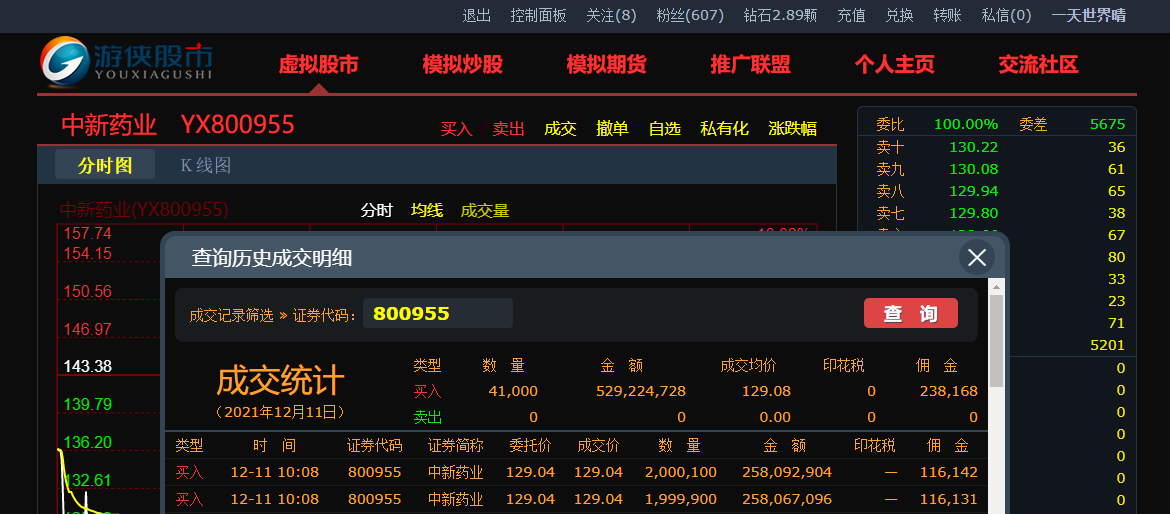Viewport: 1170px width, 514px height.
Task: Click the 卖七 price 129.80
Action: coord(974,213)
